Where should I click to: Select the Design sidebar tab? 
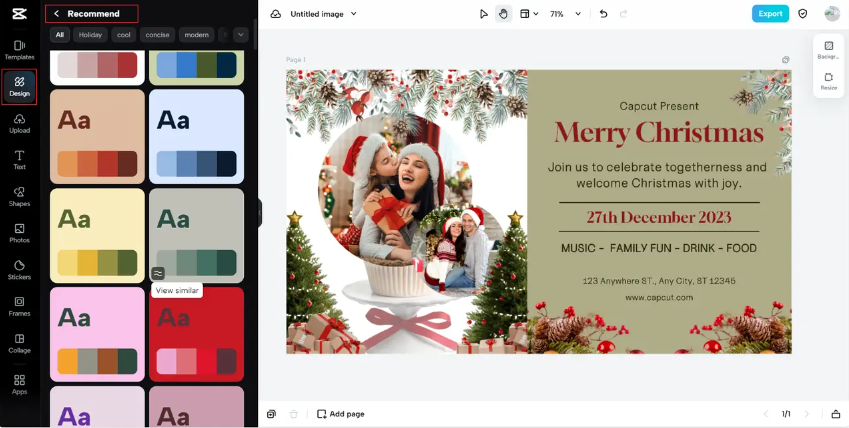(19, 87)
